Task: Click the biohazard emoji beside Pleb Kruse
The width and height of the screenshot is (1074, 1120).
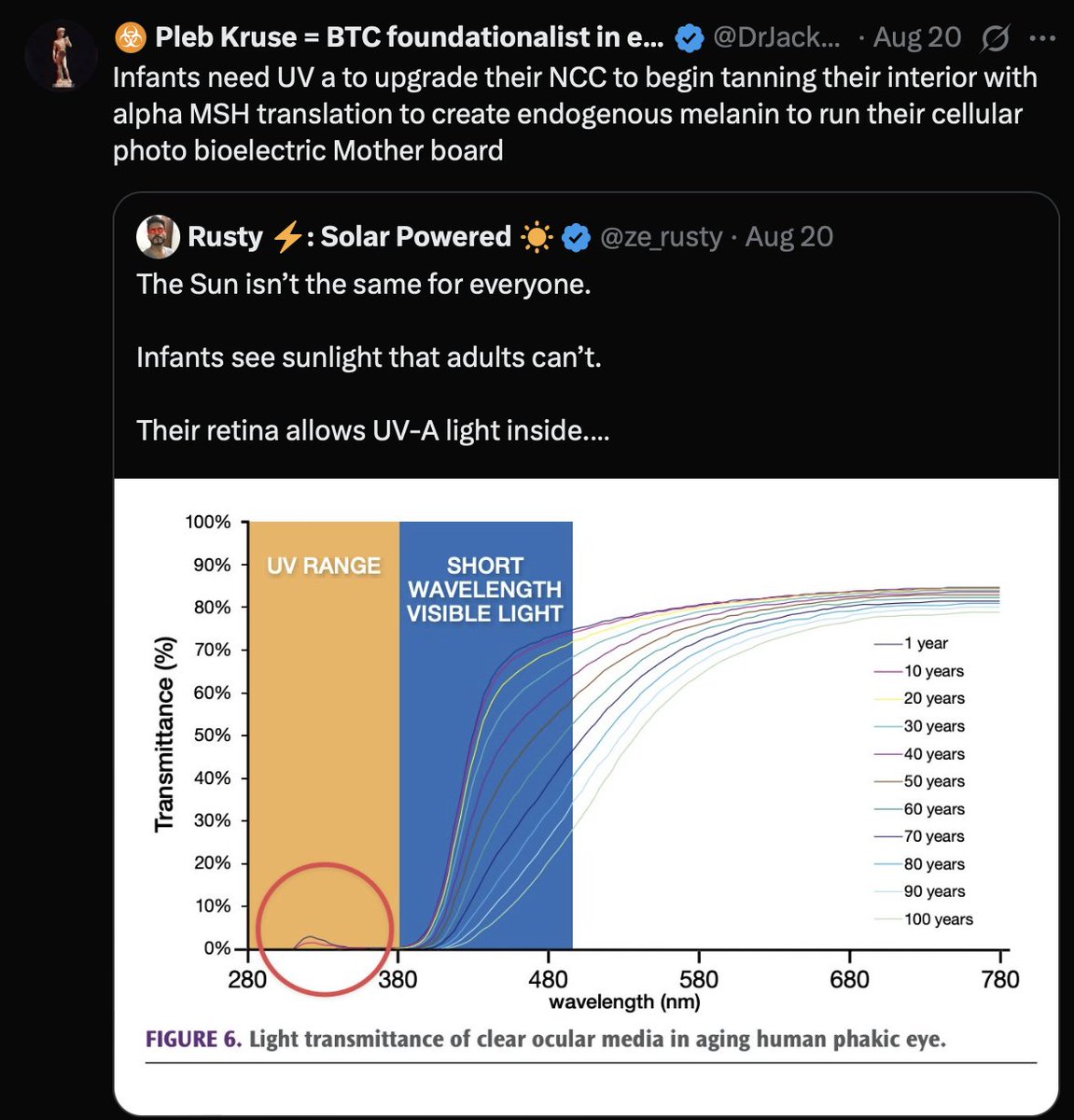Action: pos(130,37)
